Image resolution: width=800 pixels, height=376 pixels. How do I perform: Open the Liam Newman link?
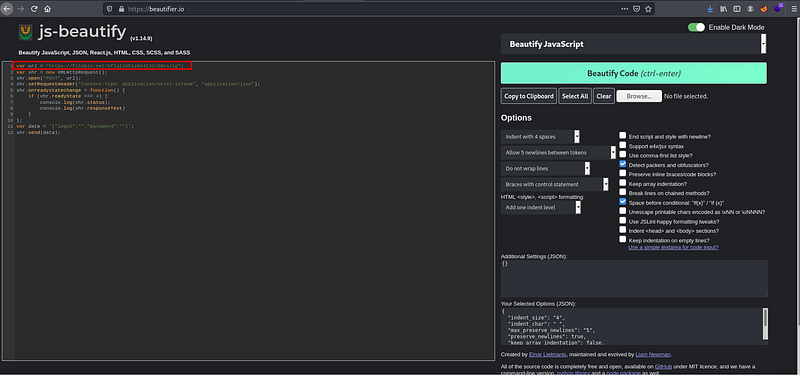click(x=654, y=355)
